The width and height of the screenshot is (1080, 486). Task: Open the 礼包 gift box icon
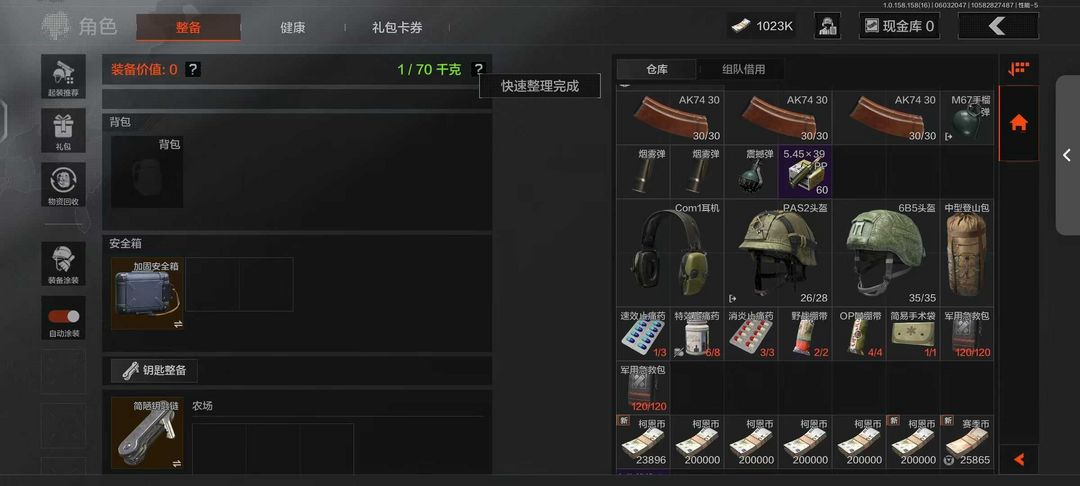click(63, 131)
